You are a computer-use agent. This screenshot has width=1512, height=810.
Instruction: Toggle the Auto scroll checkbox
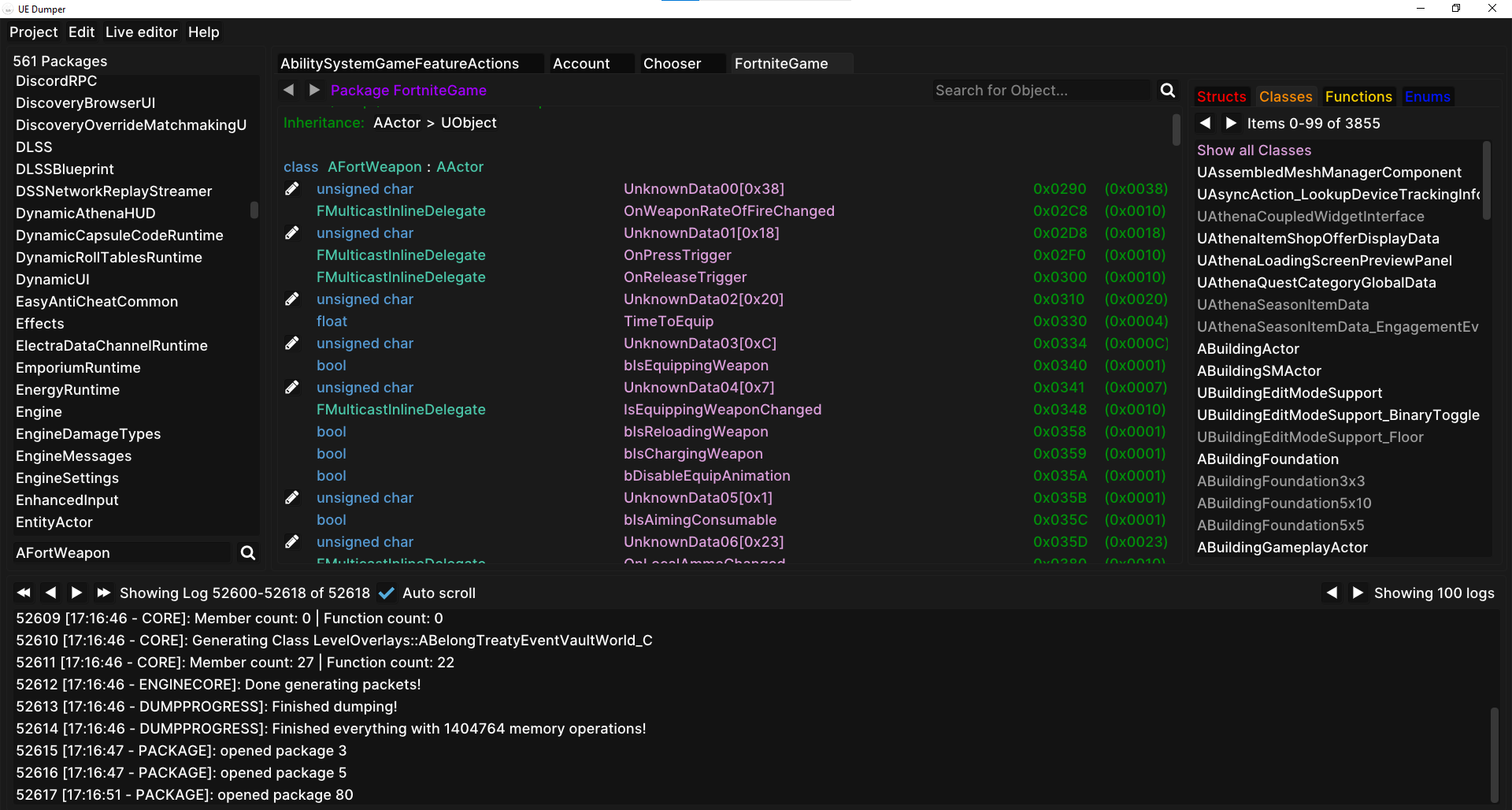[x=386, y=593]
